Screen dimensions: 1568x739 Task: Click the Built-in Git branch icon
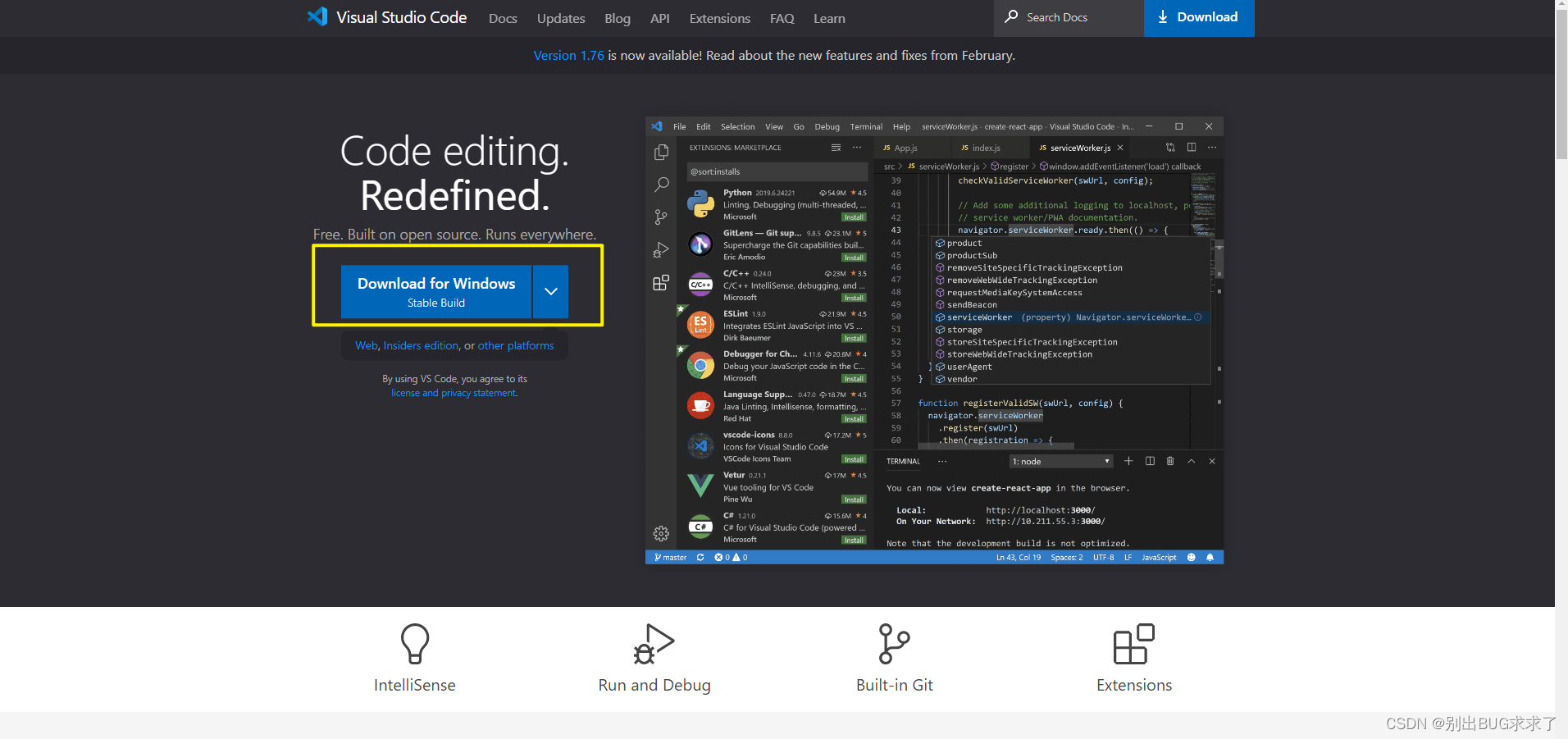click(894, 644)
